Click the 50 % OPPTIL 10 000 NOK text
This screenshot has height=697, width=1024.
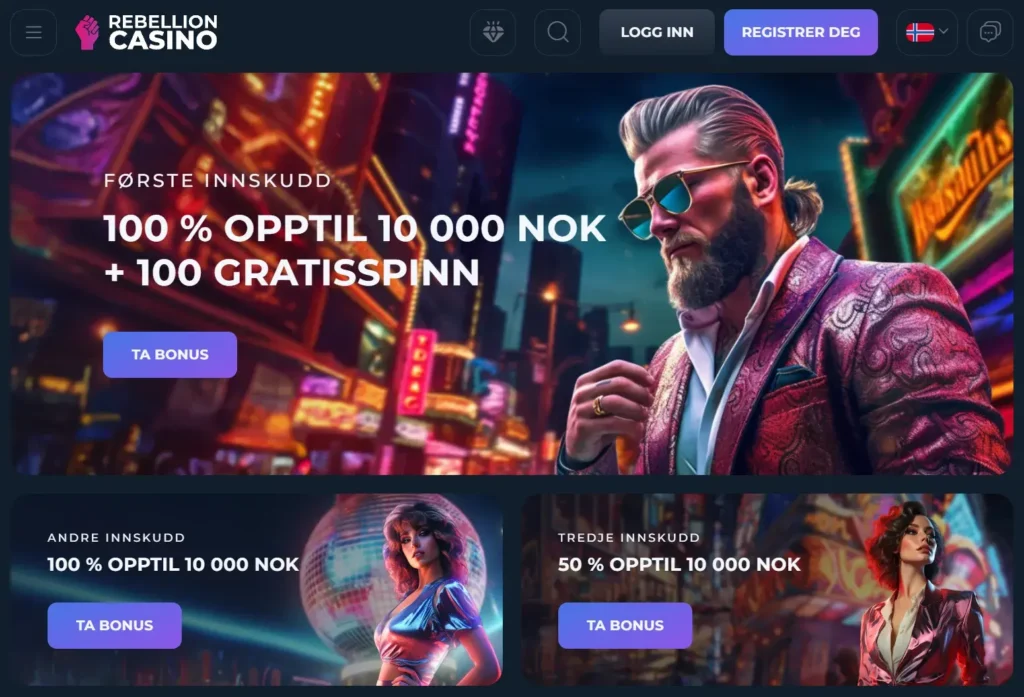click(679, 564)
